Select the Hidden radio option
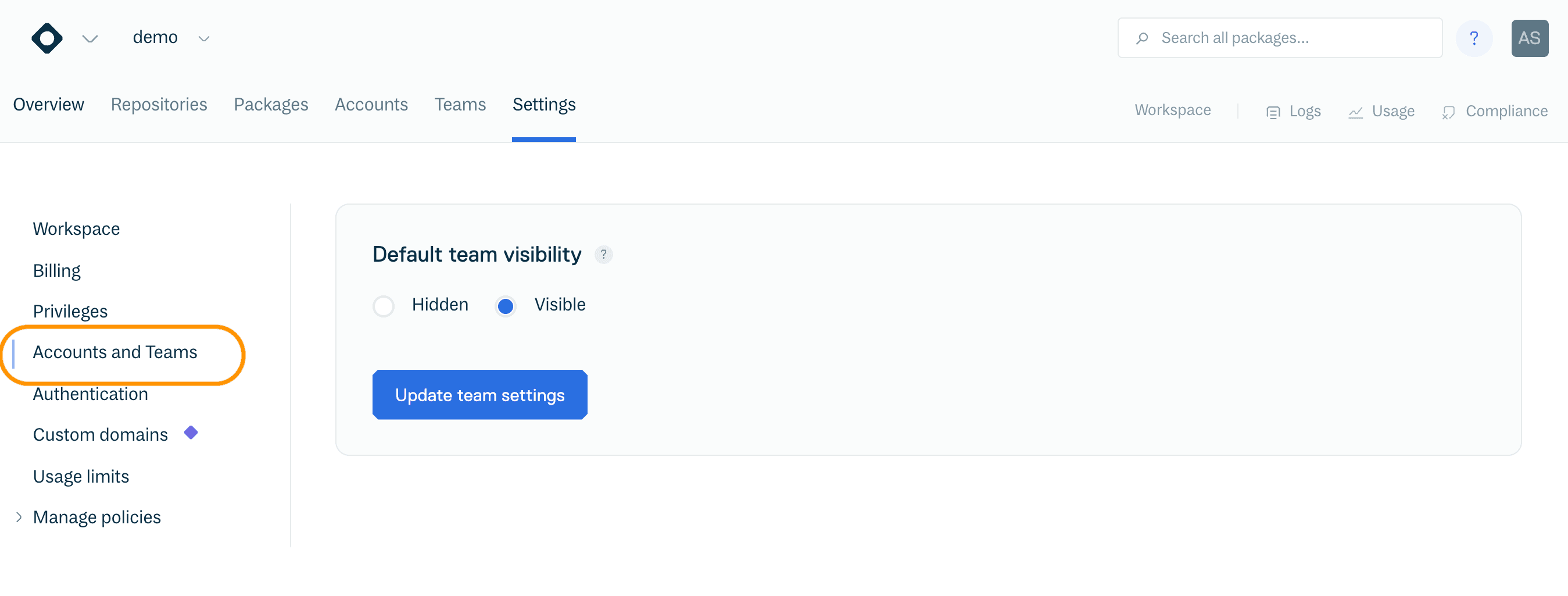 point(384,306)
